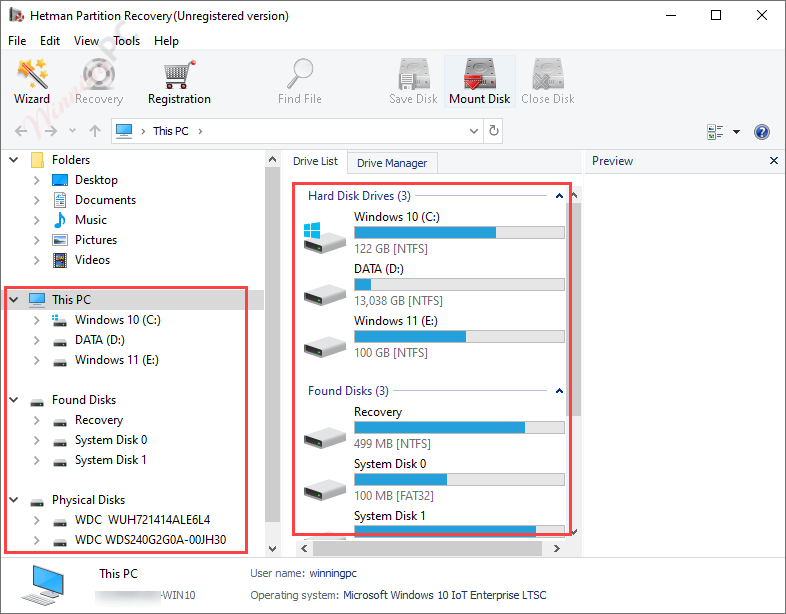Image resolution: width=786 pixels, height=614 pixels.
Task: Collapse the Found Disks (3) group in Drive List
Action: tap(559, 391)
